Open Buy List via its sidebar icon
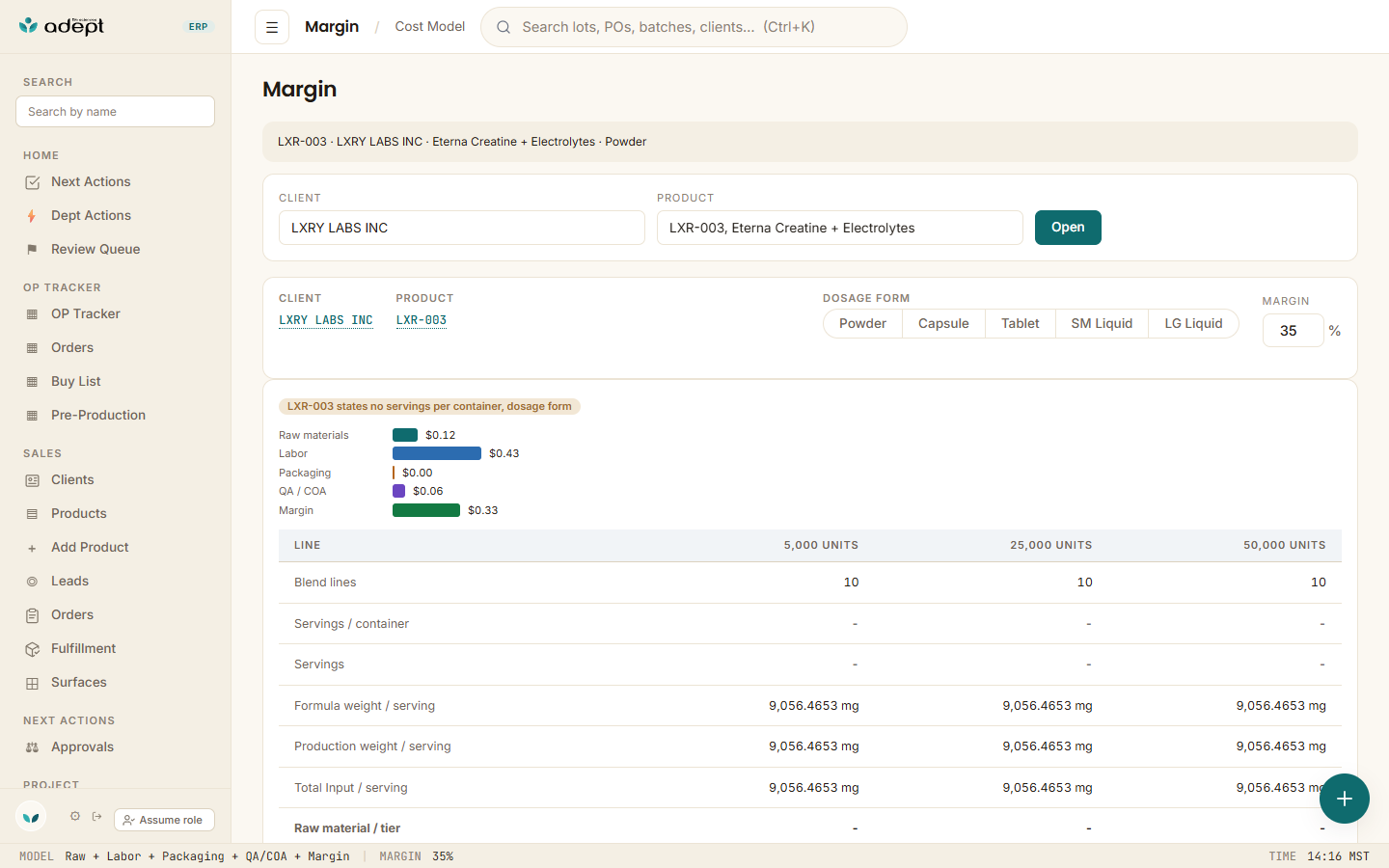 32,382
